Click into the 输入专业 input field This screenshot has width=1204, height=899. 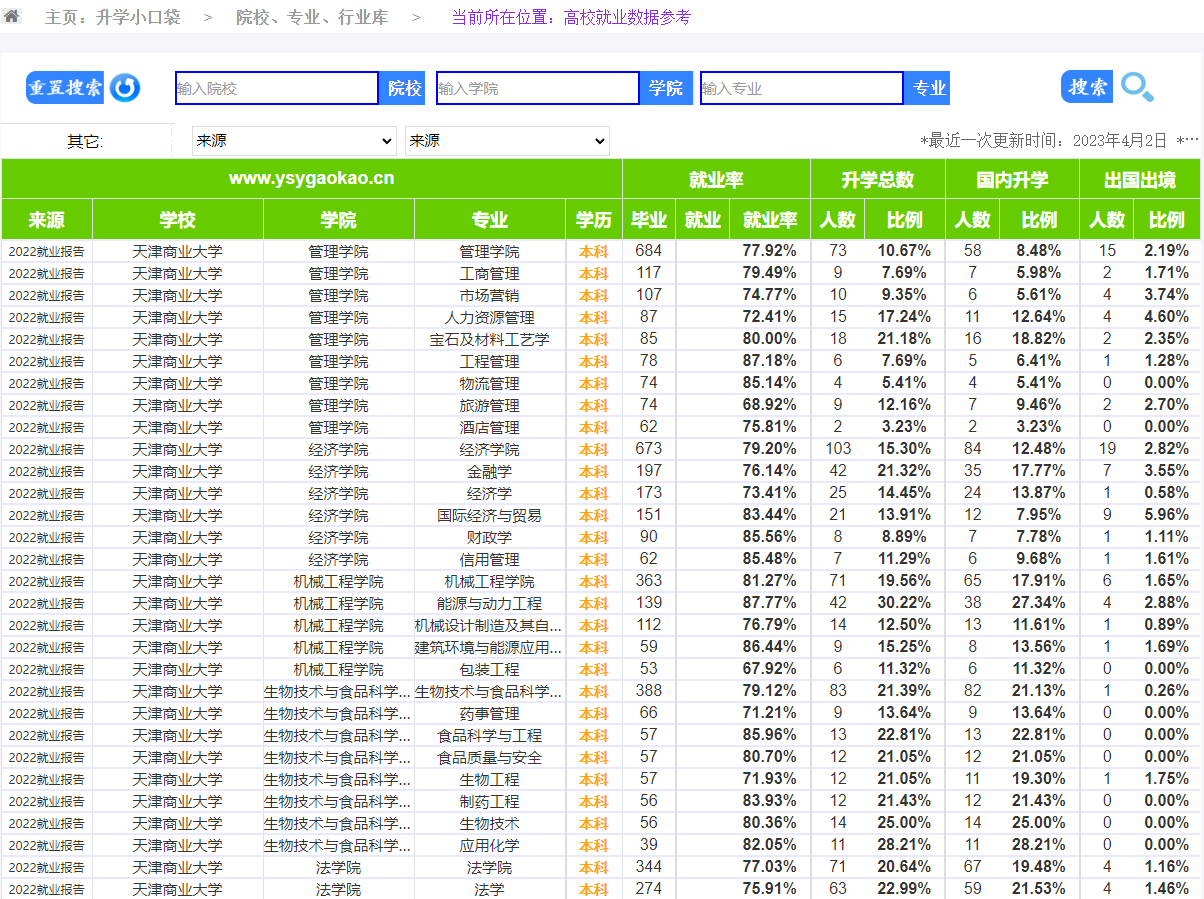tap(801, 88)
